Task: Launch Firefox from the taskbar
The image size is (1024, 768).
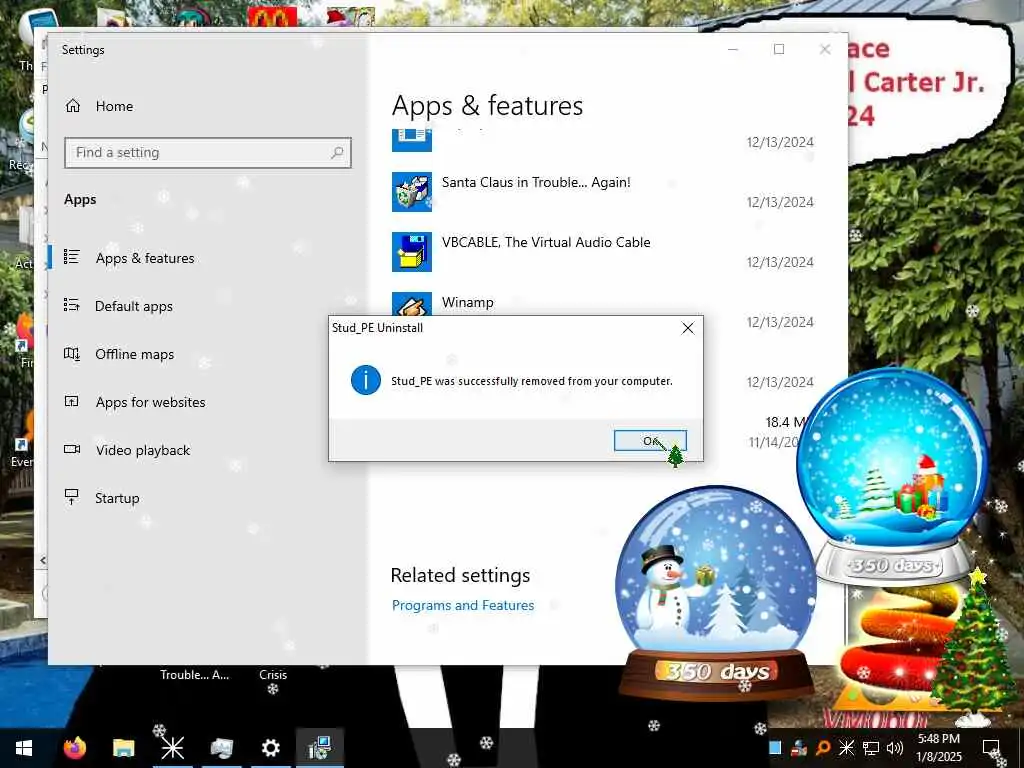Action: click(x=74, y=748)
